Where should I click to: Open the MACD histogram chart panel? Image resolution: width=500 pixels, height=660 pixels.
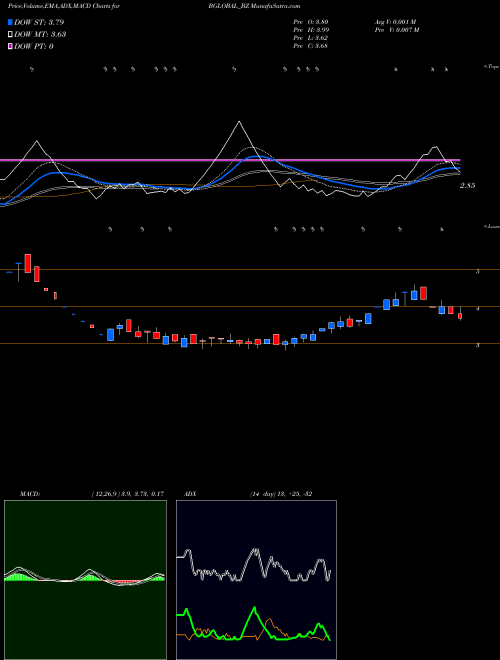point(85,580)
